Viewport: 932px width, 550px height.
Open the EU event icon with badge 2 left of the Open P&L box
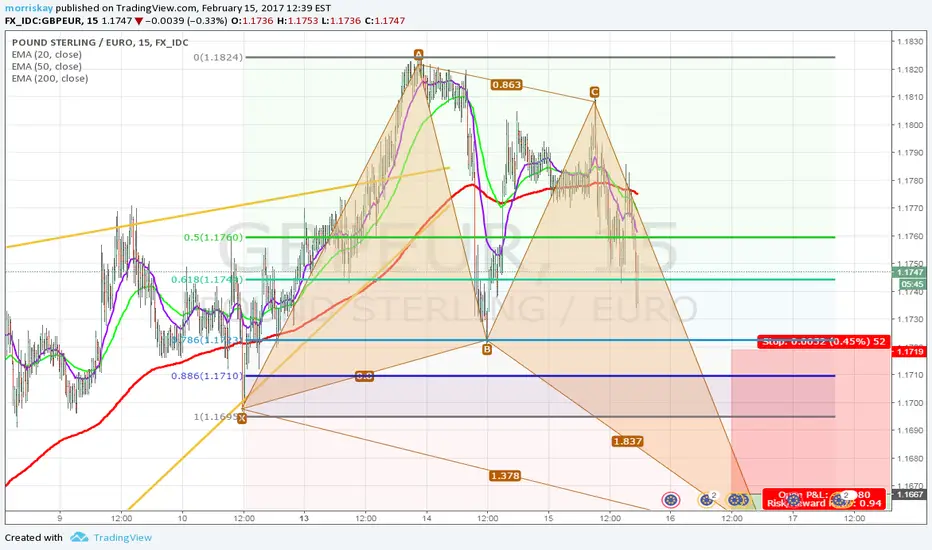click(x=706, y=500)
